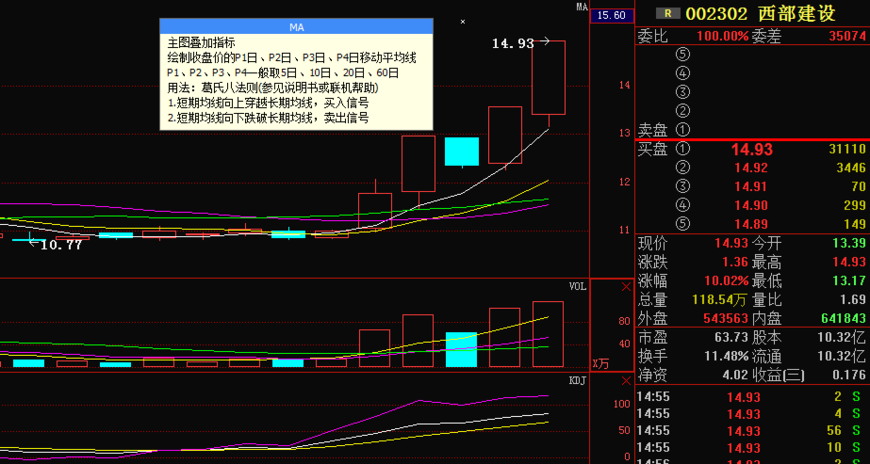Click bid price 14.90

click(x=751, y=205)
